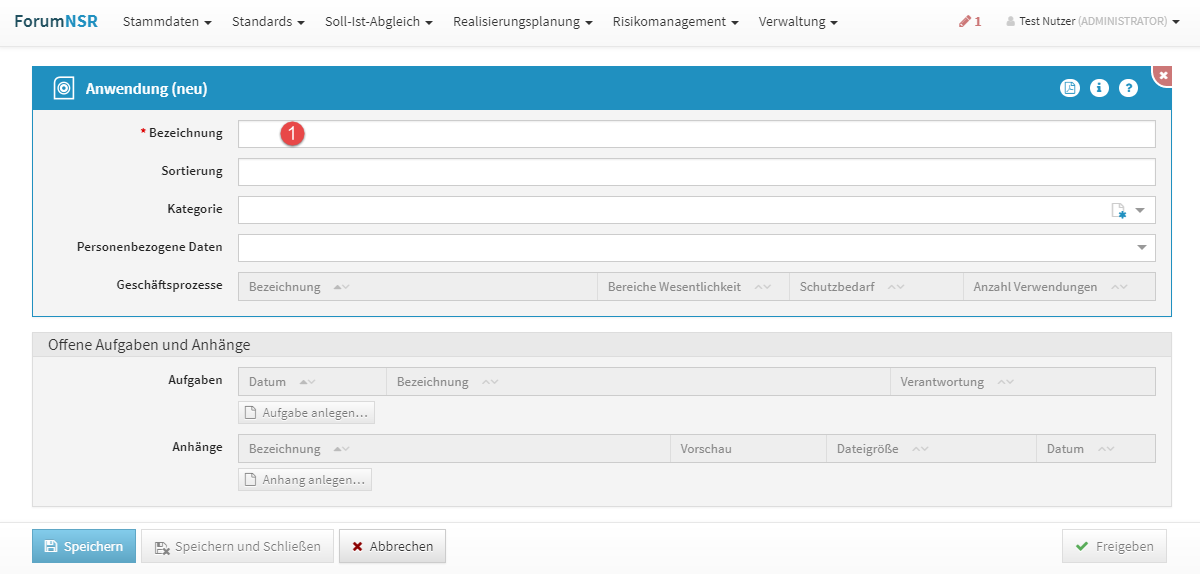This screenshot has height=574, width=1200.
Task: Click the red pencil edit counter icon
Action: point(969,21)
